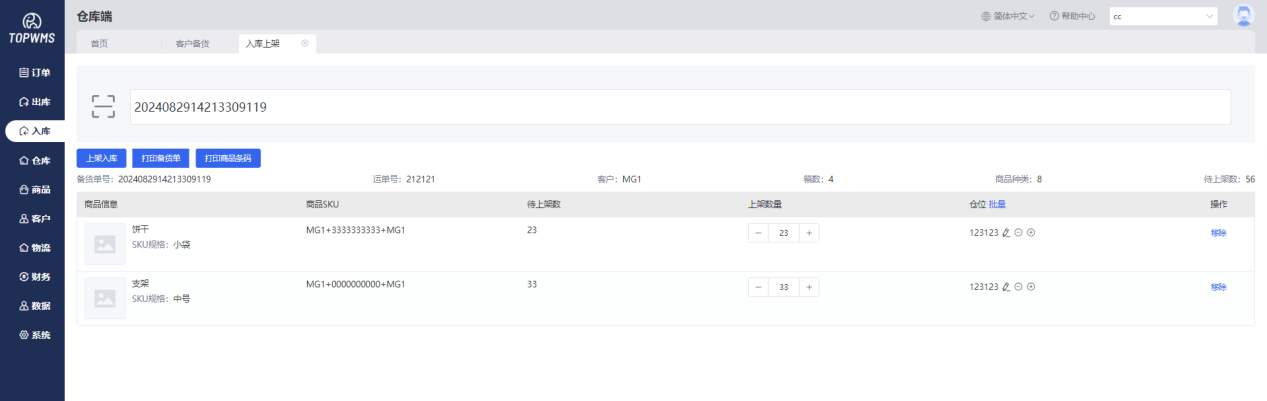Click the 上架入库 button
Viewport: 1267px width, 401px height.
click(101, 158)
